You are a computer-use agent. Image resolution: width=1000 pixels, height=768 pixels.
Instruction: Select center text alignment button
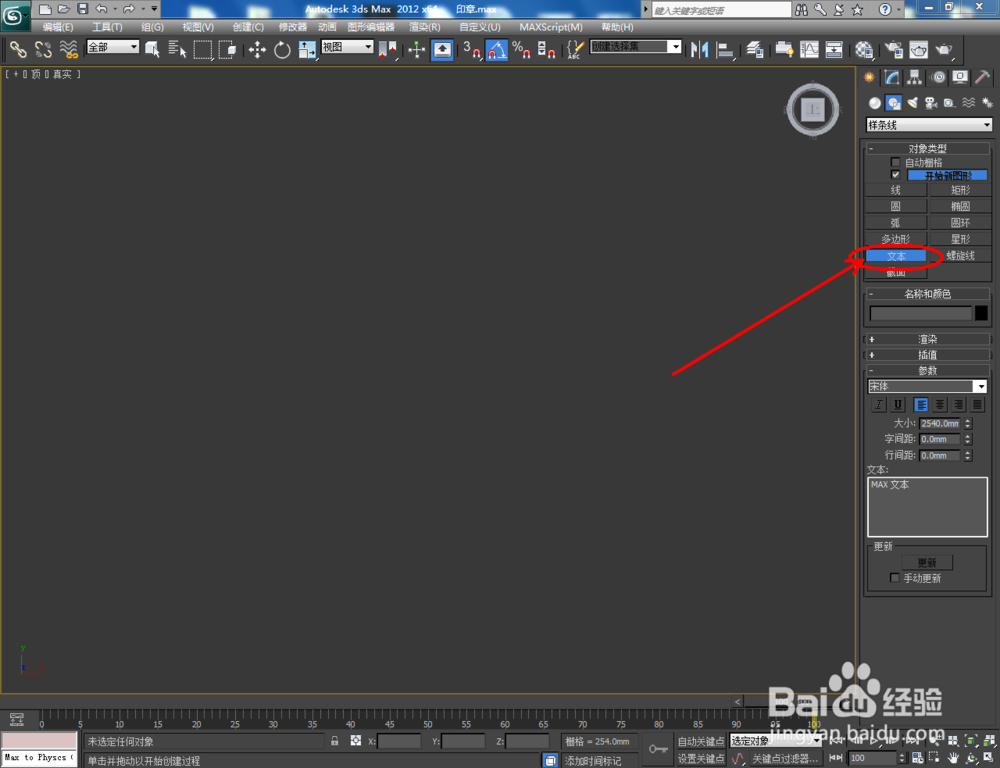click(x=939, y=404)
